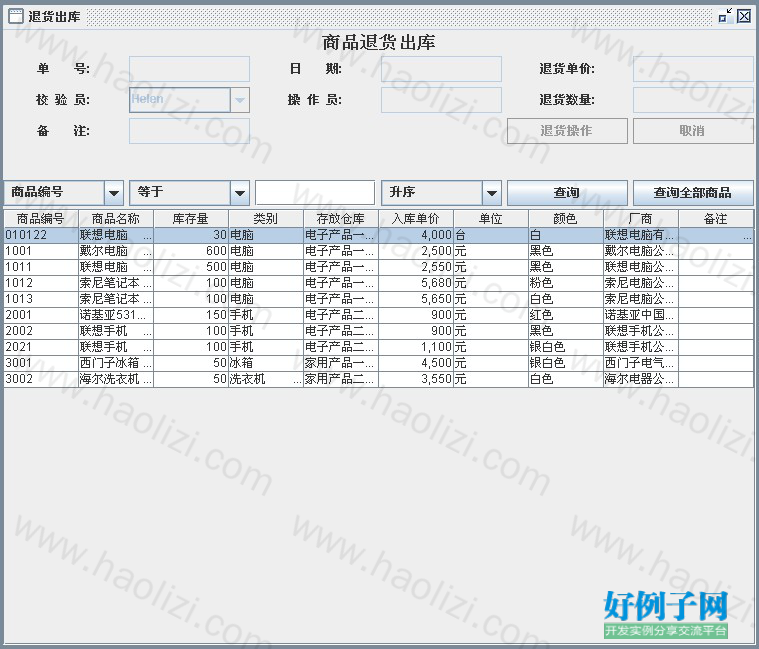Focus the search keyword input field
The width and height of the screenshot is (759, 649).
[315, 193]
